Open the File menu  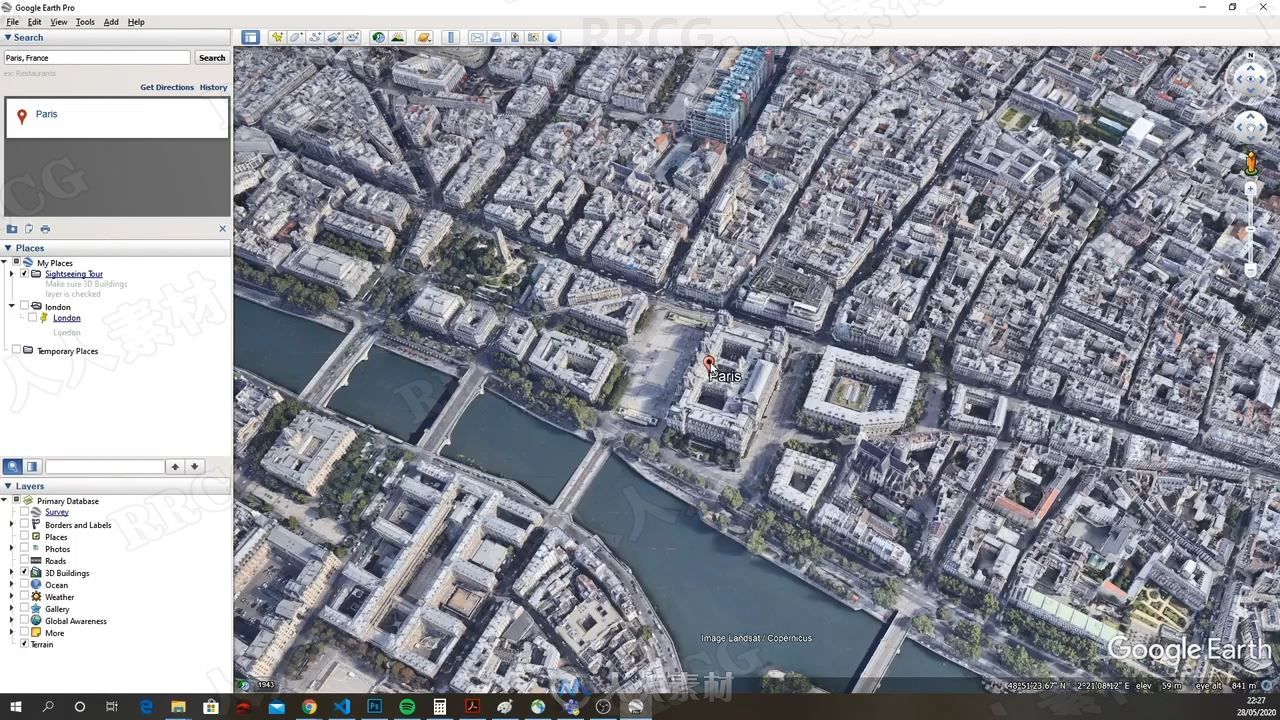point(12,22)
